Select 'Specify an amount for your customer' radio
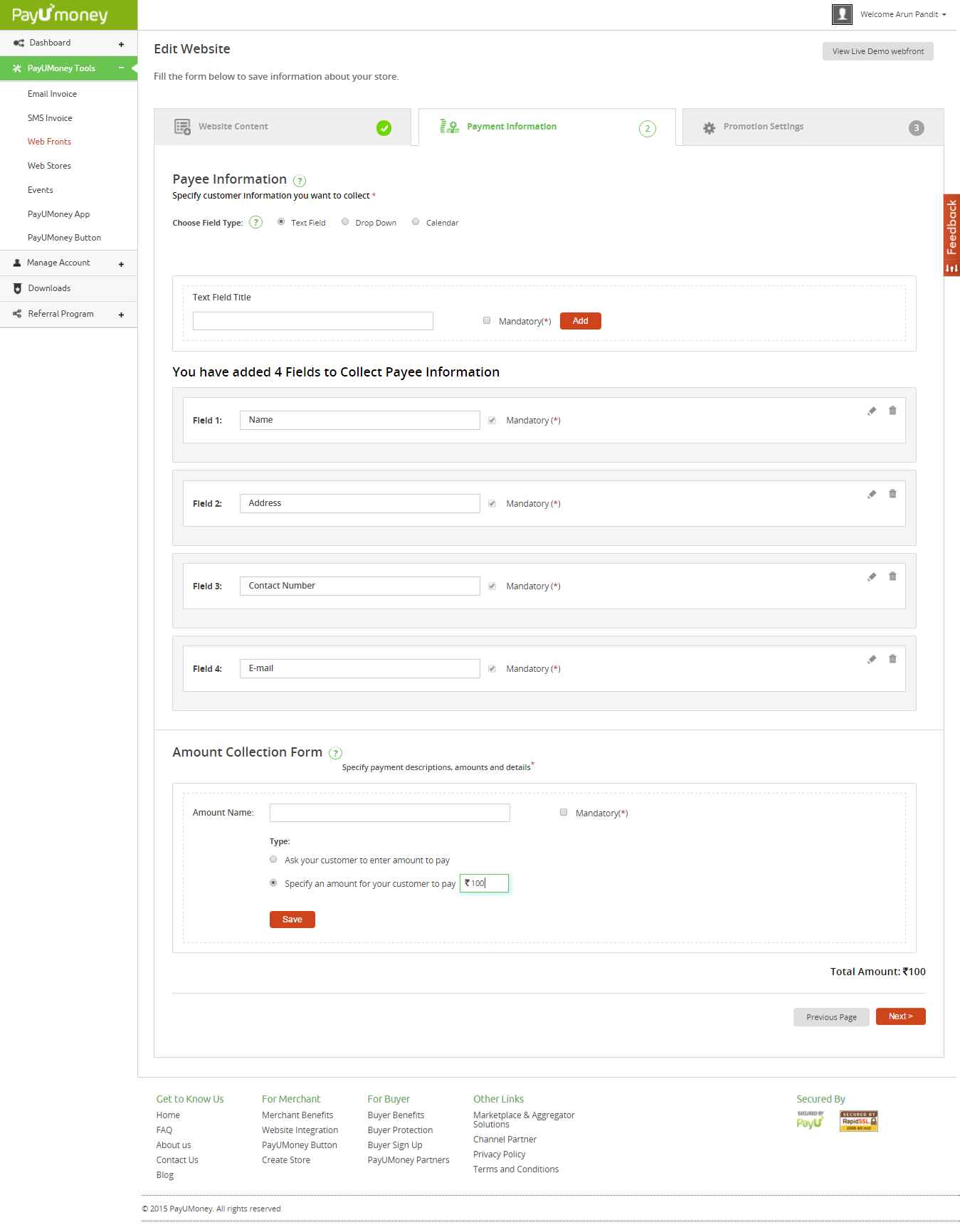 [x=273, y=883]
